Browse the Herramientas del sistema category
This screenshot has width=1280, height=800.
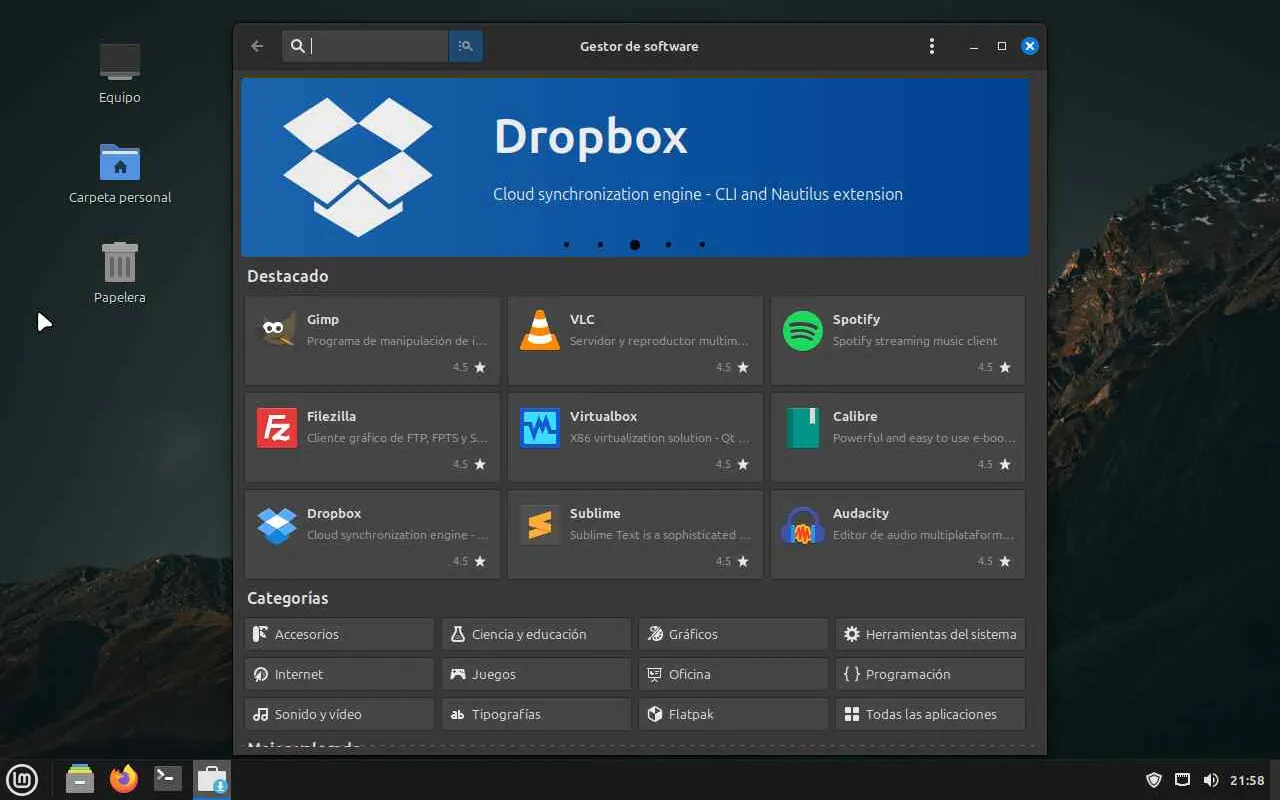[930, 634]
